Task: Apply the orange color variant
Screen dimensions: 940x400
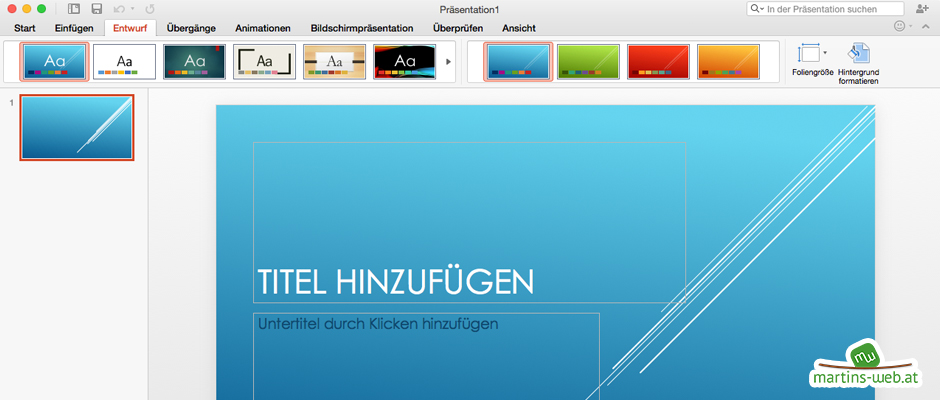Action: tap(728, 62)
